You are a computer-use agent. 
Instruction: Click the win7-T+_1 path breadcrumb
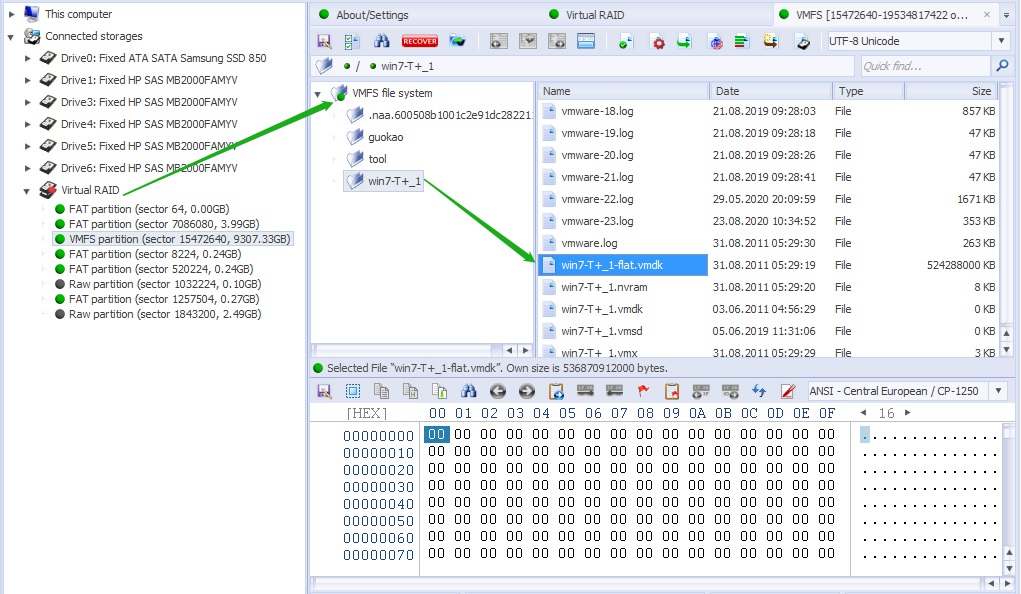click(x=407, y=66)
